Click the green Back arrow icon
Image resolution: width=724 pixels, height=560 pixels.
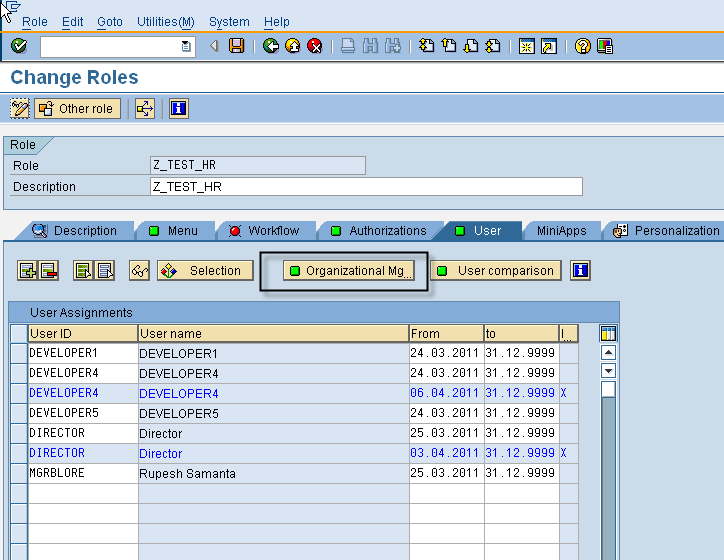[271, 46]
